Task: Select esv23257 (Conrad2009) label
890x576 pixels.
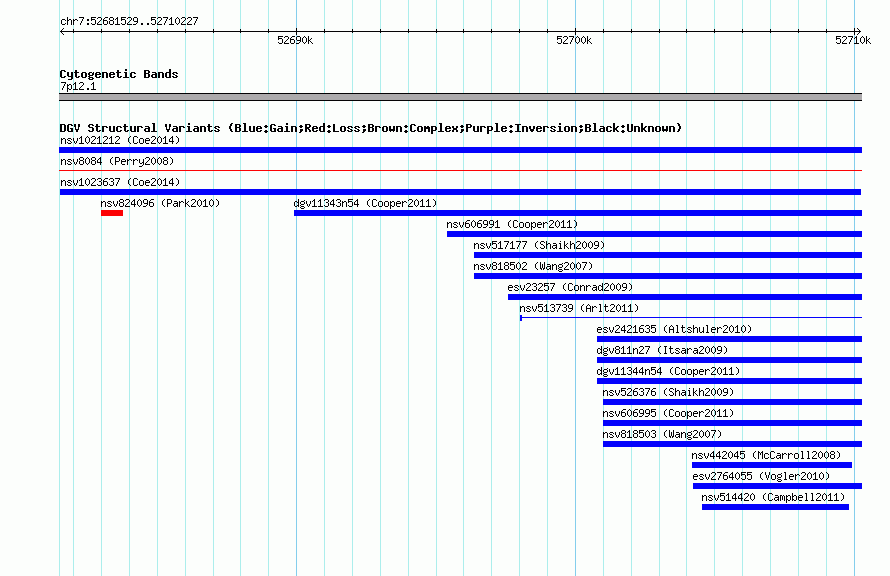Action: click(x=570, y=287)
